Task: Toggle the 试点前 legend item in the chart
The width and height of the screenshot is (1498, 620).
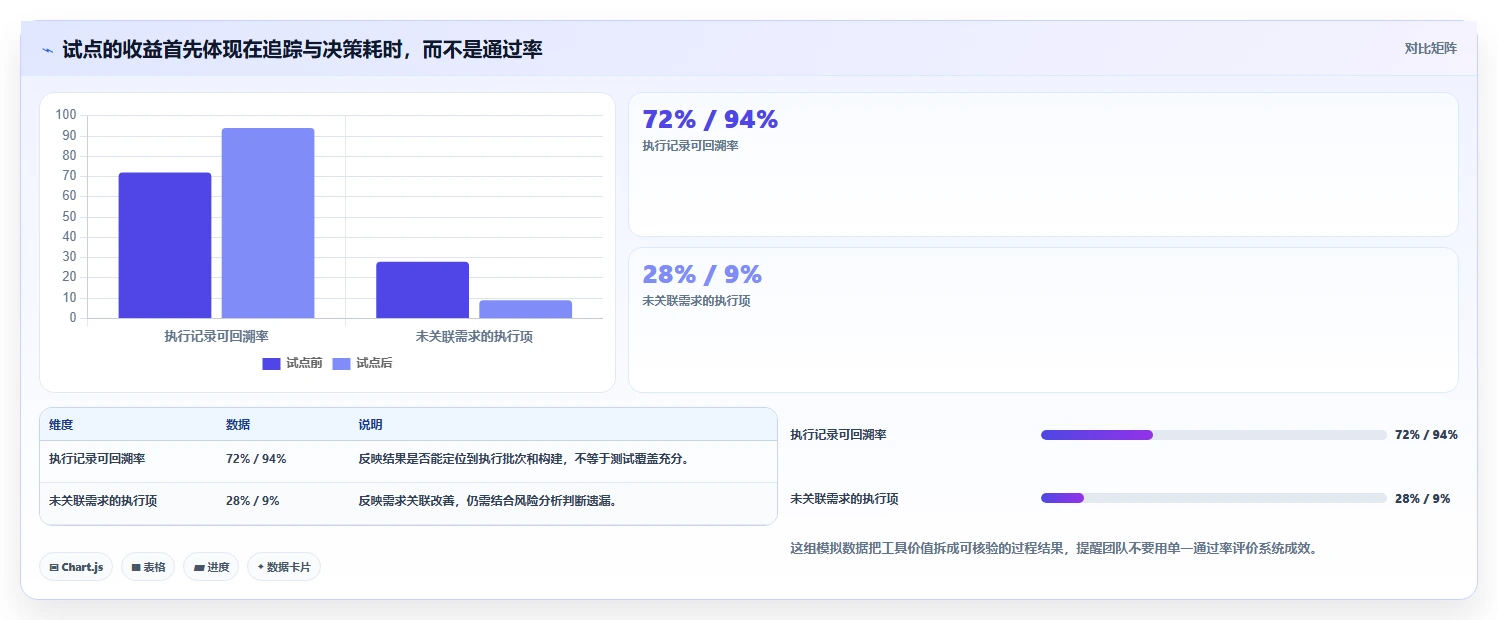Action: click(292, 363)
